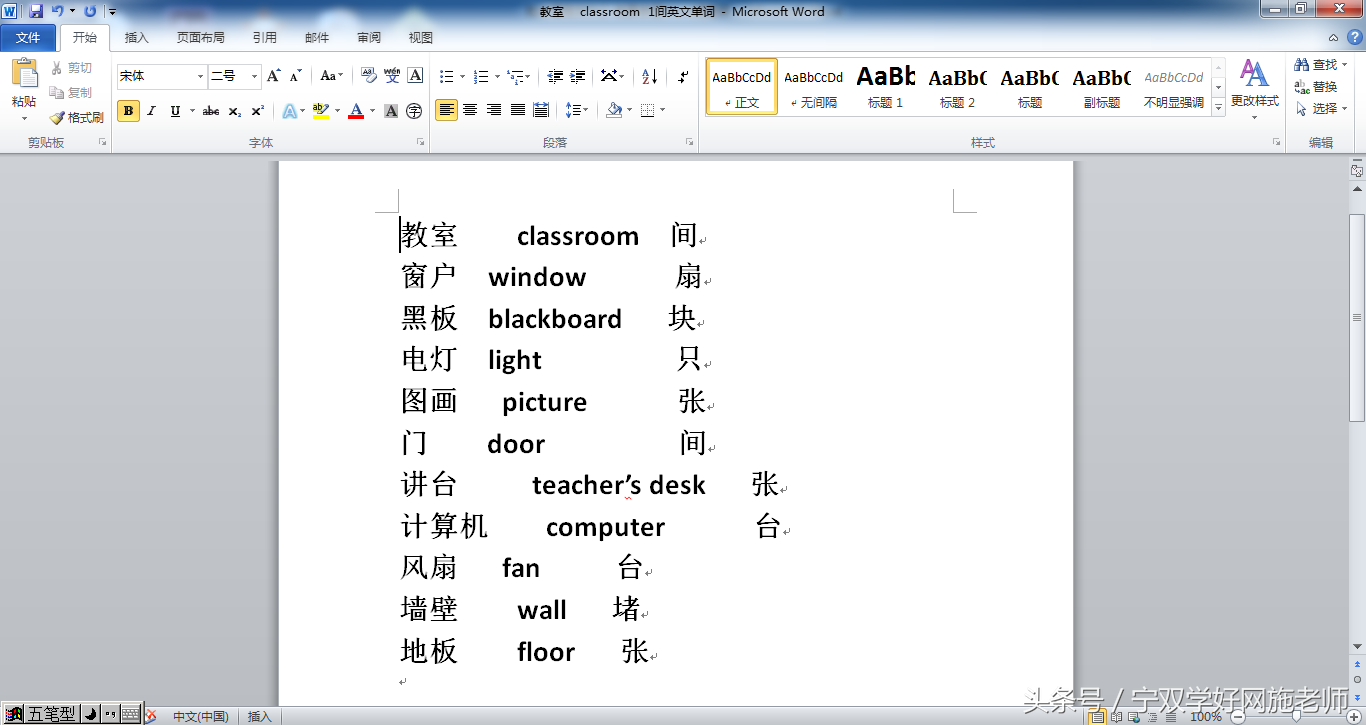
Task: Apply paragraph shading paint bucket
Action: pos(614,110)
